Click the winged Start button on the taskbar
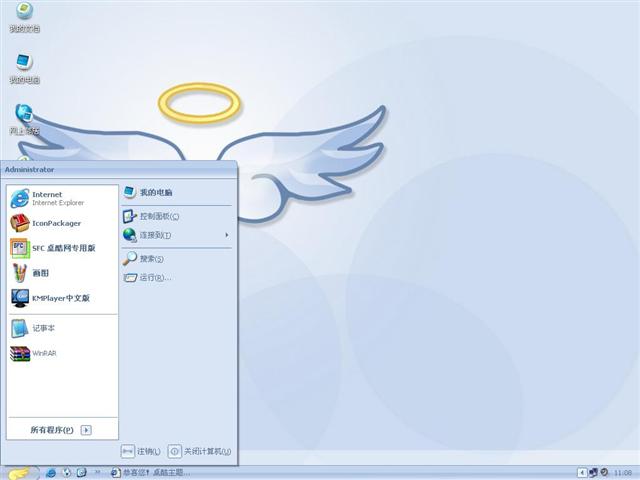The width and height of the screenshot is (640, 480). (x=20, y=473)
